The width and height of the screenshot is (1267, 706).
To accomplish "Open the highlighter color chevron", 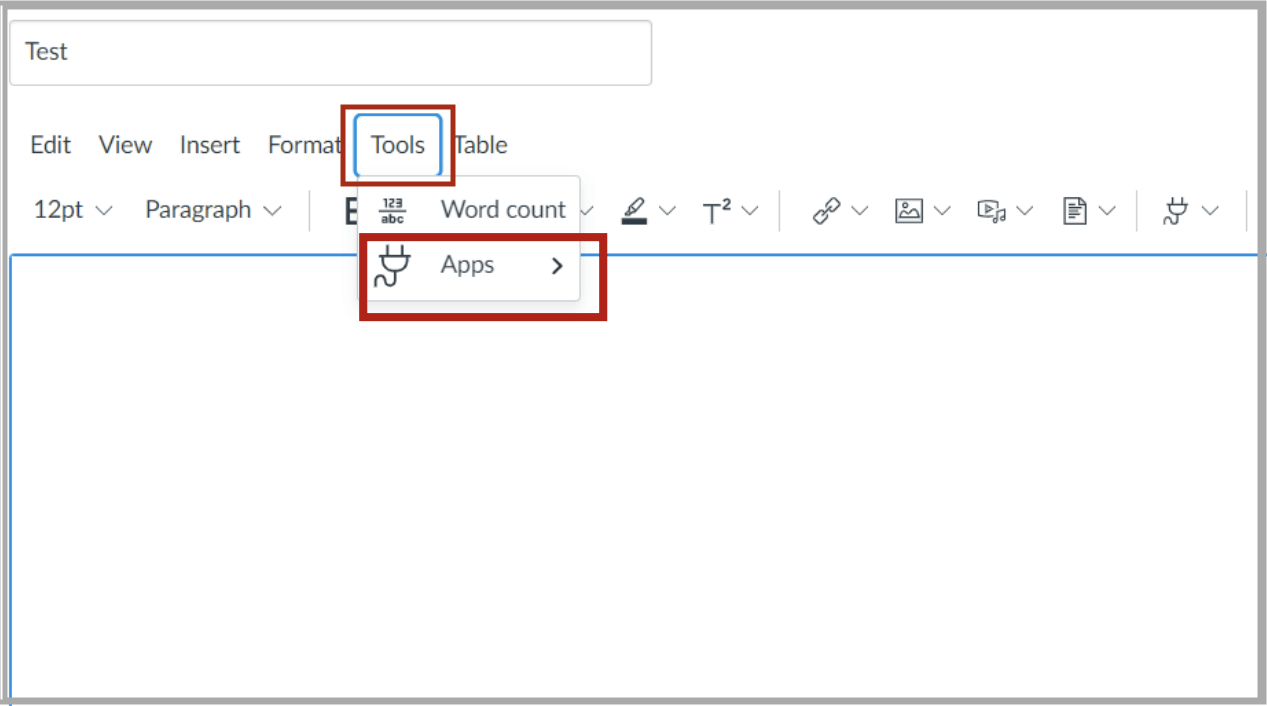I will coord(665,210).
